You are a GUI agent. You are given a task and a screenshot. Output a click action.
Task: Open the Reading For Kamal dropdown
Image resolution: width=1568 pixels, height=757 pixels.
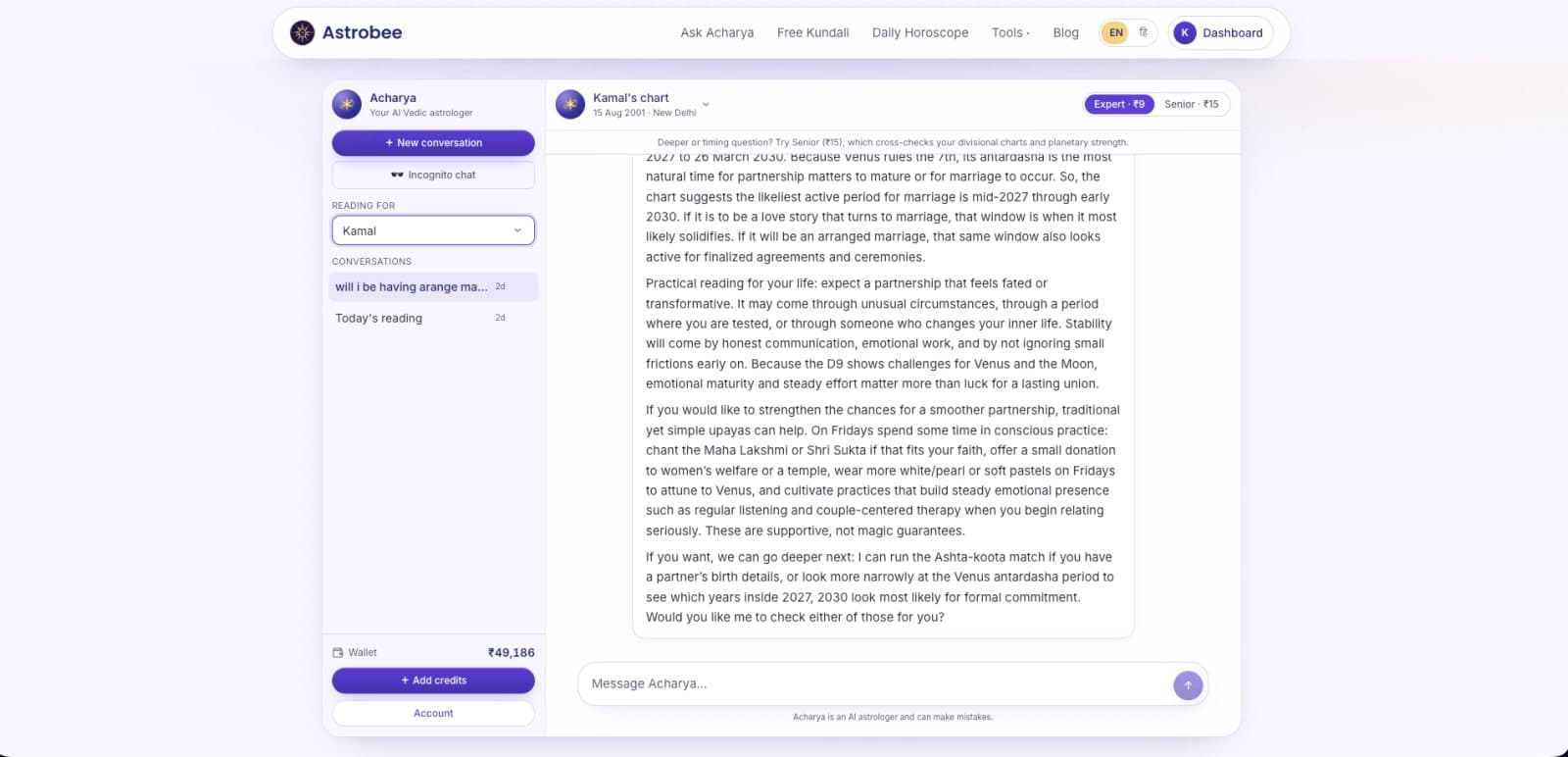433,230
